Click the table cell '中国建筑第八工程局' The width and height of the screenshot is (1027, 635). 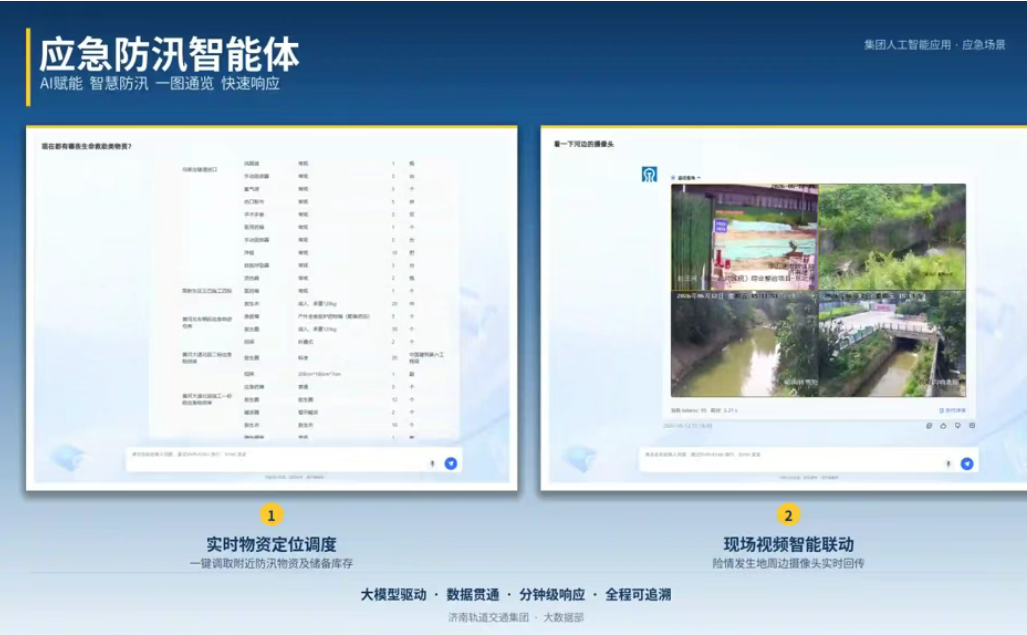tap(426, 357)
